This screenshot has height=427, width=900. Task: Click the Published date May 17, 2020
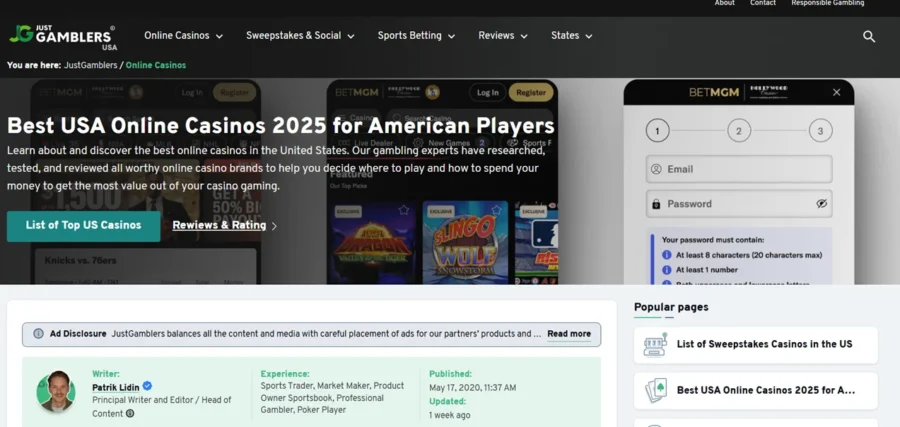[472, 388]
